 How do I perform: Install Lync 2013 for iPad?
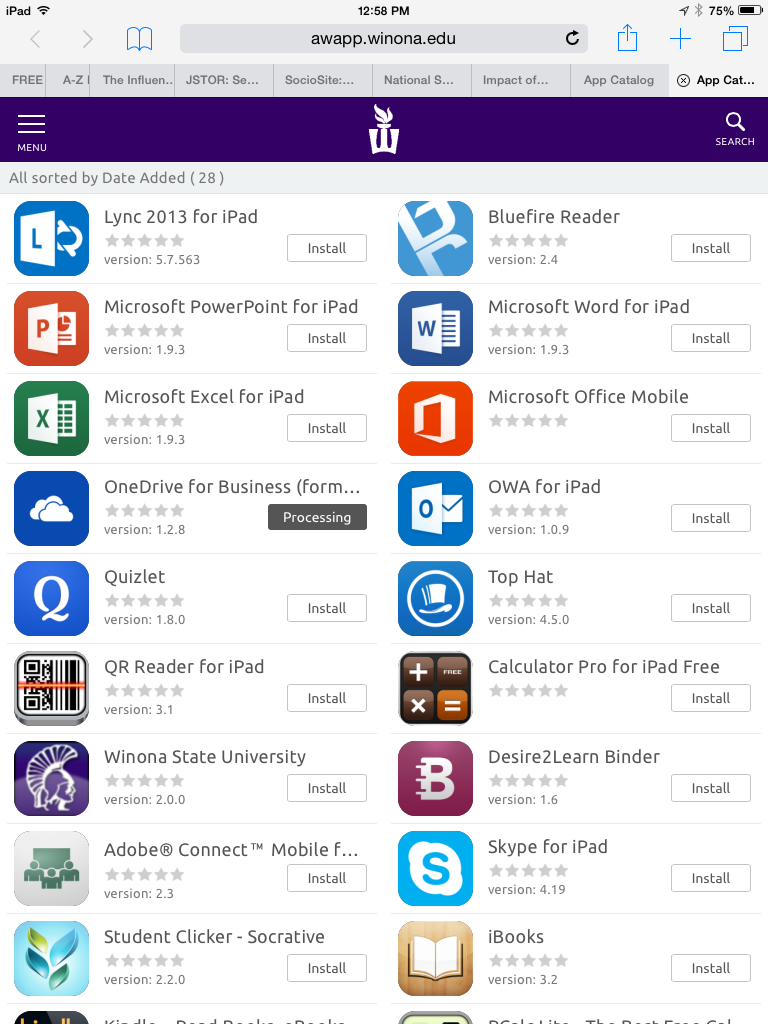click(326, 248)
